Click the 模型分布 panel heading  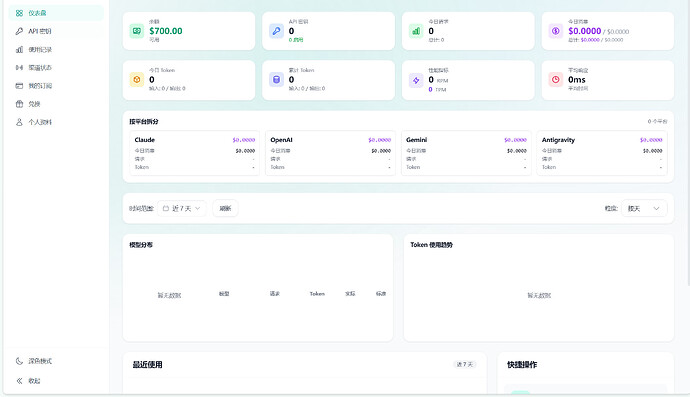(x=141, y=245)
